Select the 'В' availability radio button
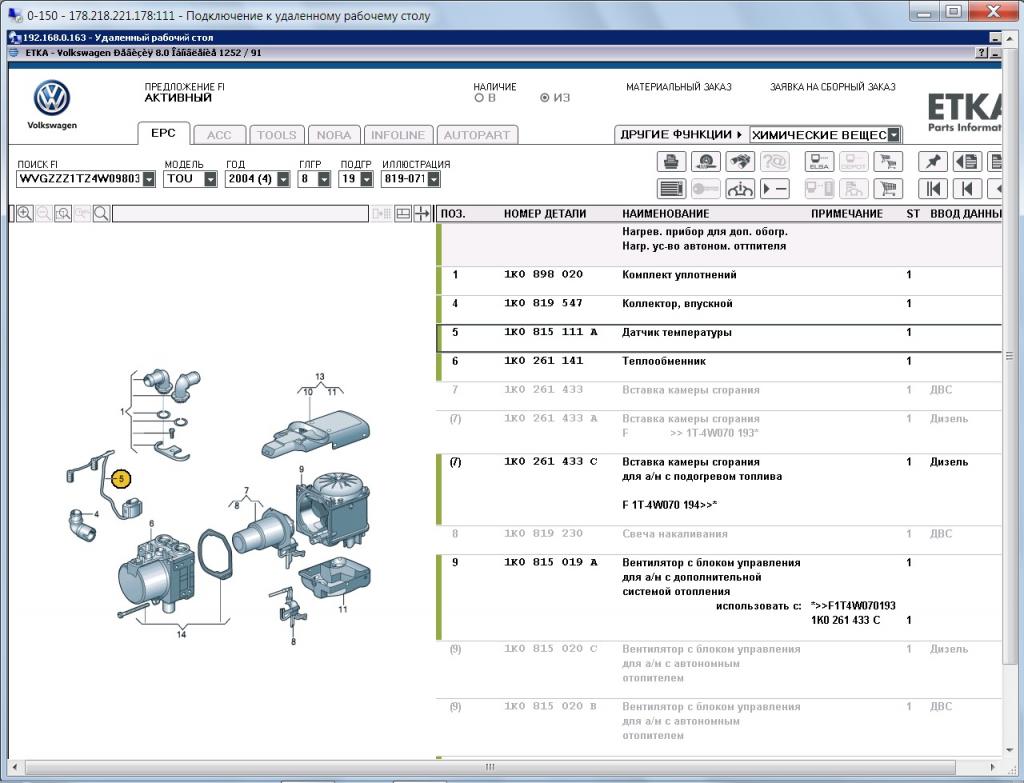Image resolution: width=1024 pixels, height=783 pixels. pyautogui.click(x=479, y=98)
